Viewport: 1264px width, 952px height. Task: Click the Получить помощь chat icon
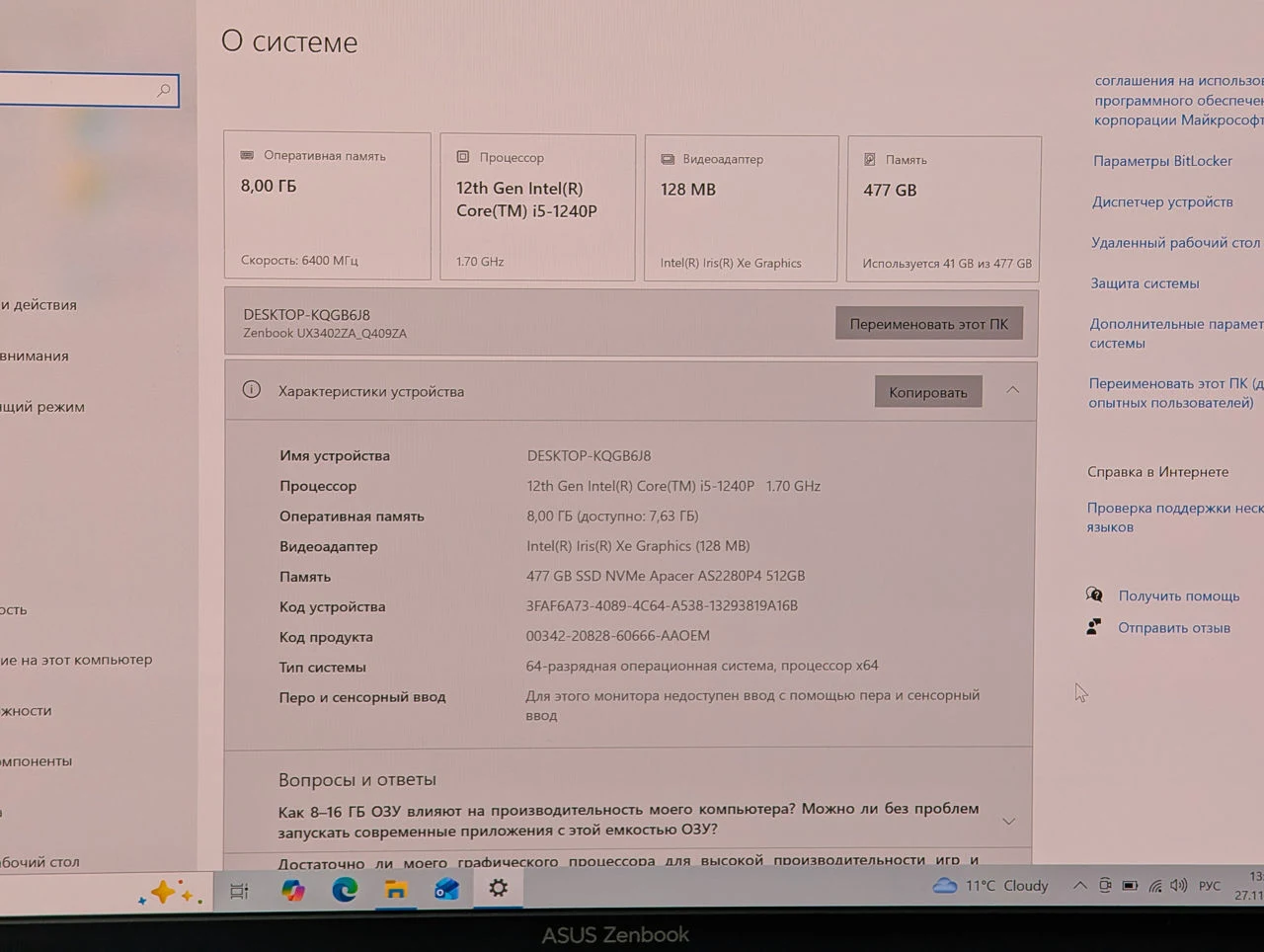(x=1094, y=595)
